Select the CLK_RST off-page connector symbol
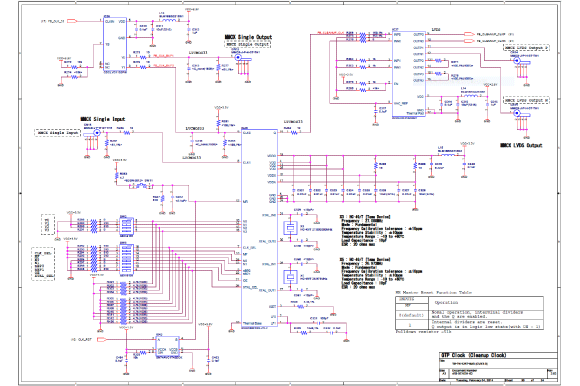 pos(101,339)
